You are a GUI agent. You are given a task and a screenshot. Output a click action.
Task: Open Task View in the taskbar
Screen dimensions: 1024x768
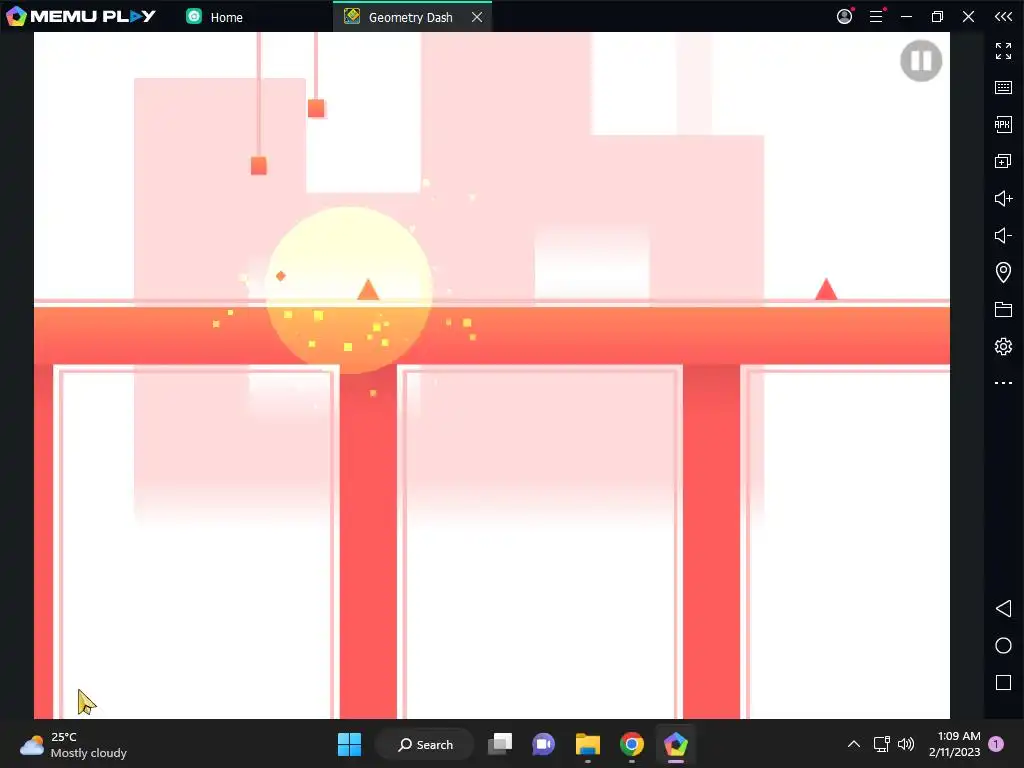pos(500,744)
